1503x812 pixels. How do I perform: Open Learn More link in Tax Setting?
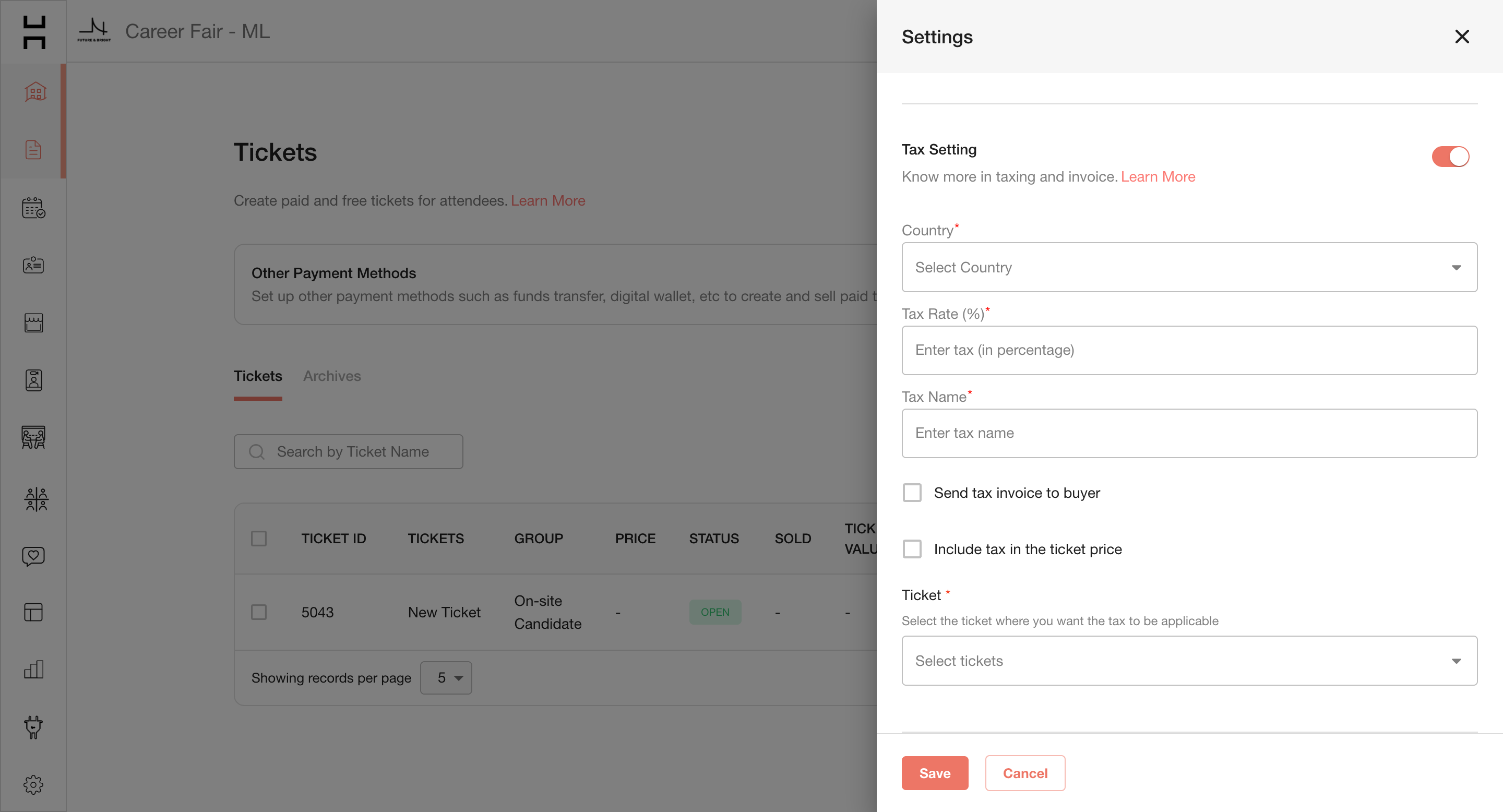coord(1158,177)
